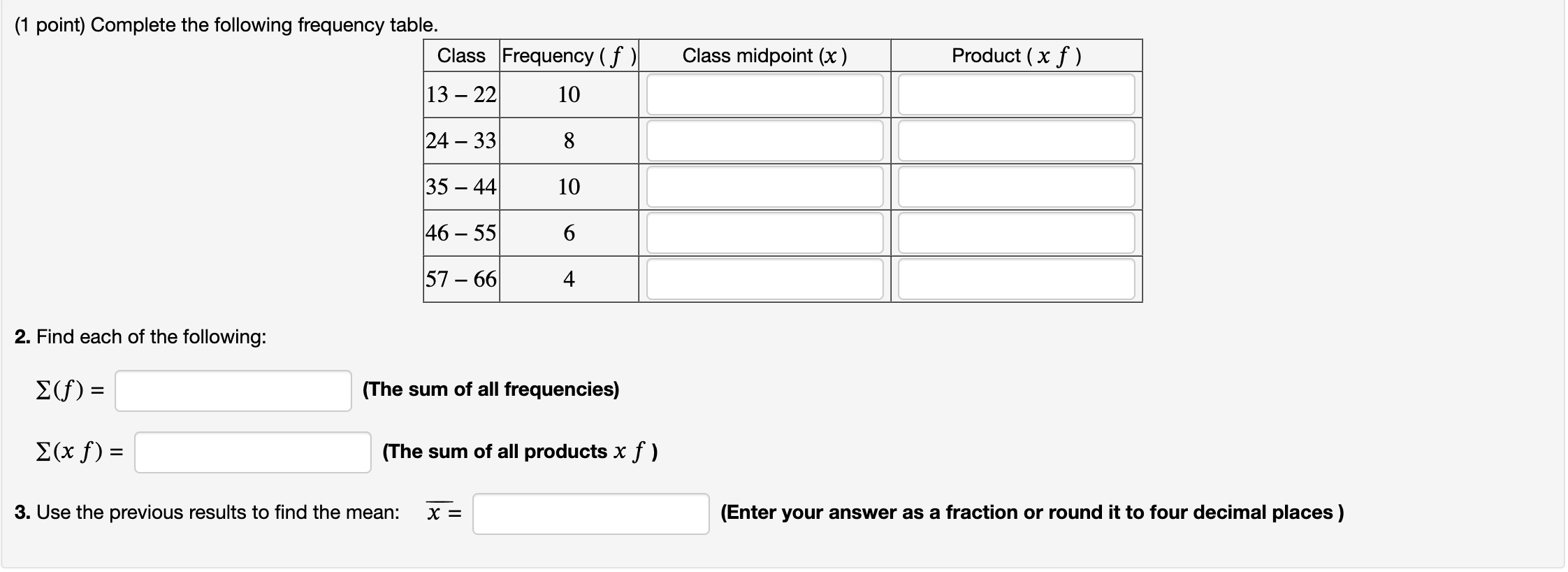The width and height of the screenshot is (1568, 572).
Task: Select the Class column header
Action: [x=460, y=56]
